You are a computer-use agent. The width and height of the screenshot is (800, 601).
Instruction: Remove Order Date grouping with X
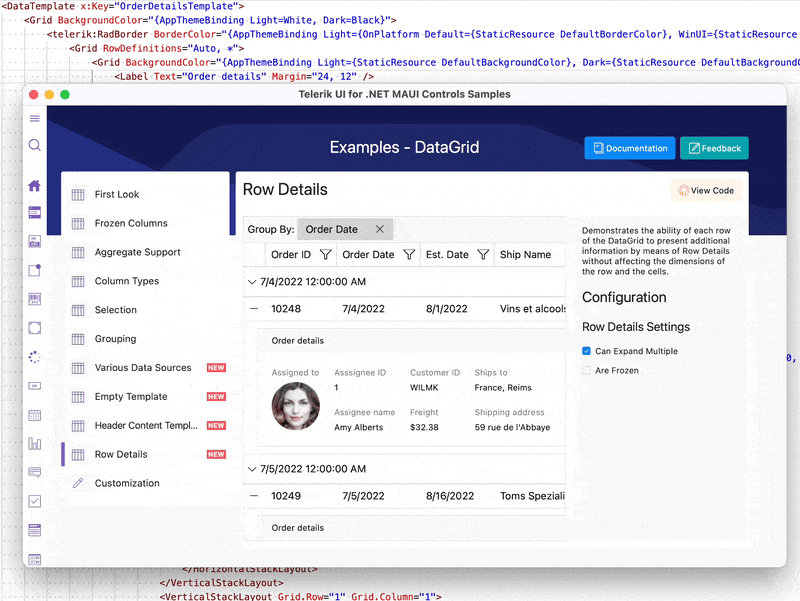click(380, 229)
